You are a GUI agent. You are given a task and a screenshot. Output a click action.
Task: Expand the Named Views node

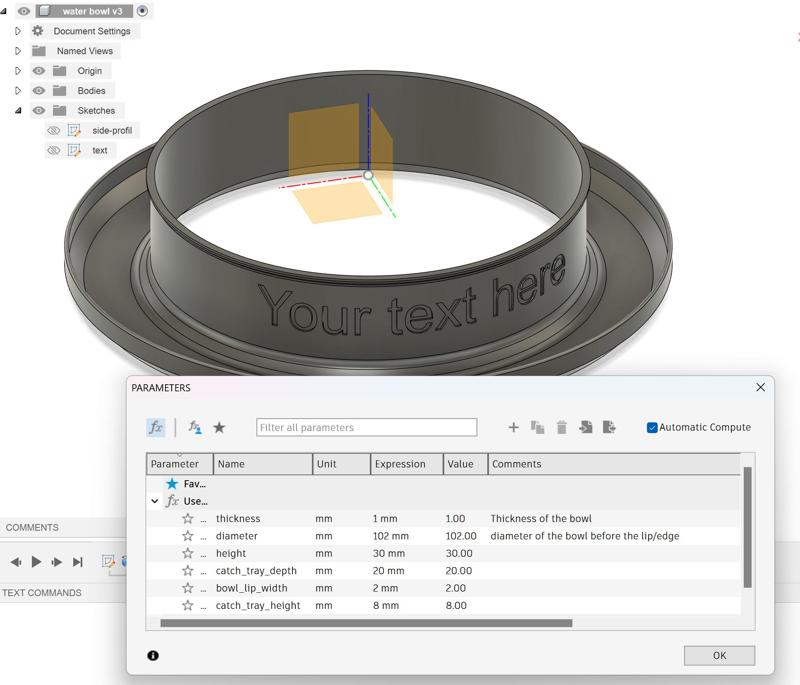18,51
